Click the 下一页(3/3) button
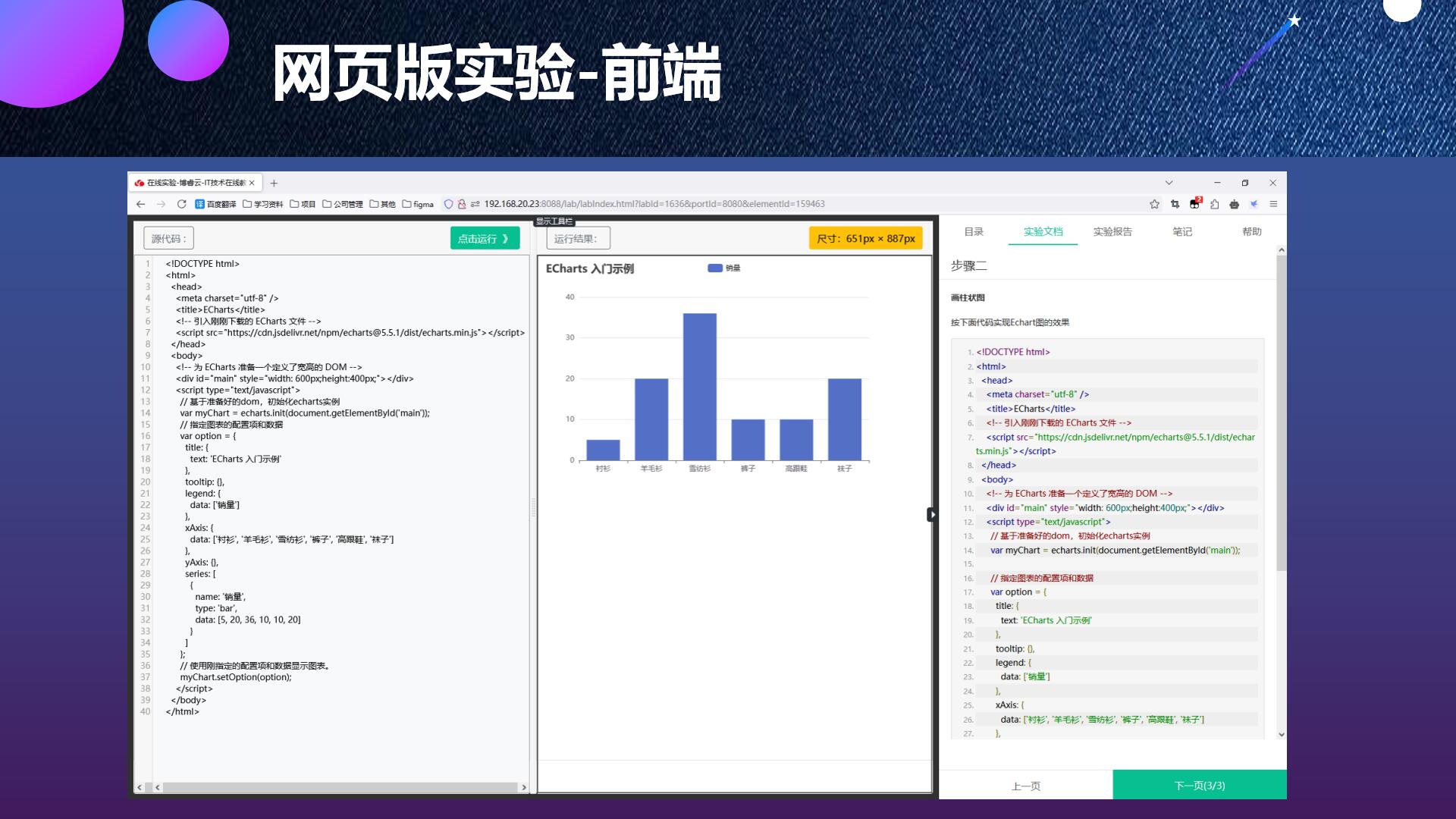 coord(1200,786)
